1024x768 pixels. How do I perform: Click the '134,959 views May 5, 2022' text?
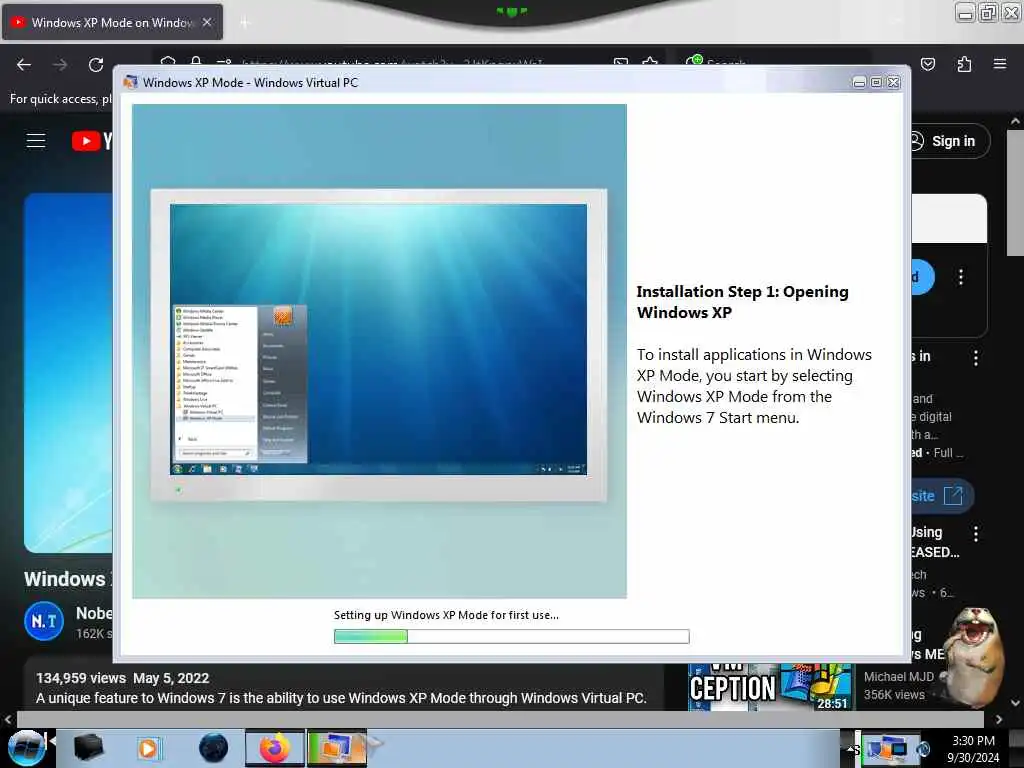point(123,678)
